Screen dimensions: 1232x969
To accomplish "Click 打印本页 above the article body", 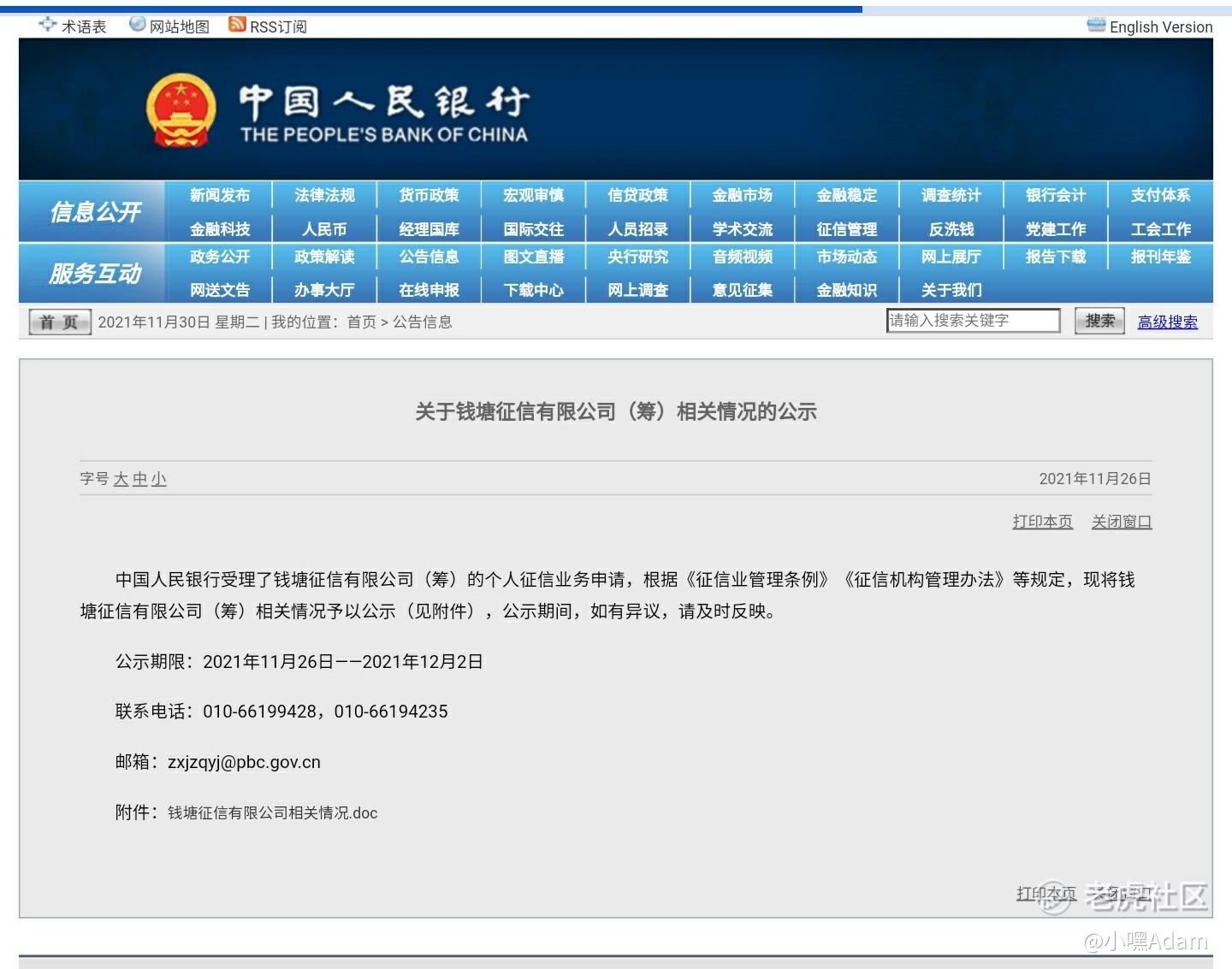I will 1043,522.
